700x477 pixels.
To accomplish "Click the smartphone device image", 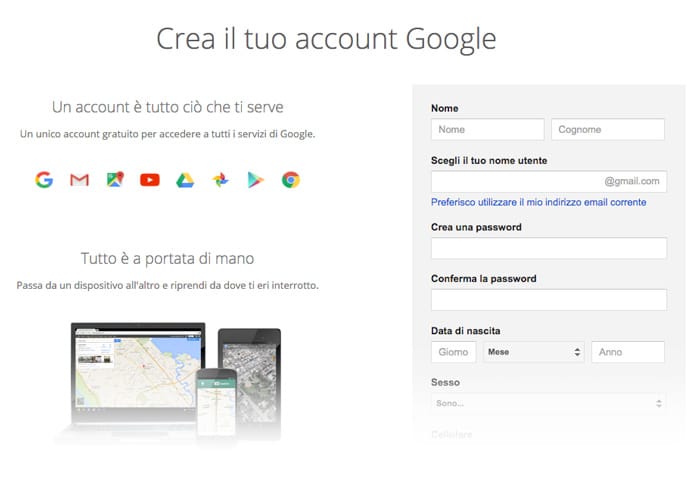I will pyautogui.click(x=217, y=402).
